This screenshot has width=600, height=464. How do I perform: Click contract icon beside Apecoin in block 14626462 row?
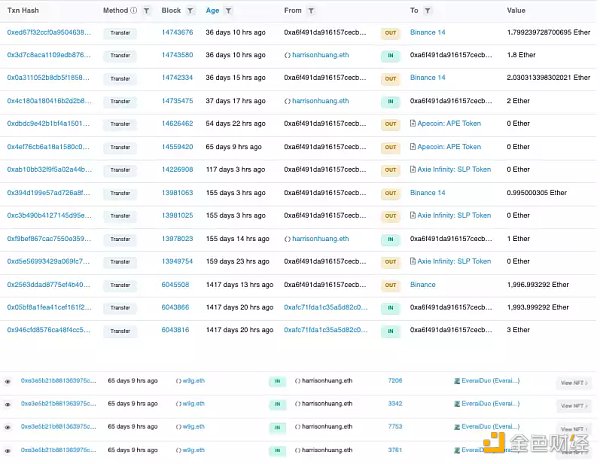click(x=412, y=124)
